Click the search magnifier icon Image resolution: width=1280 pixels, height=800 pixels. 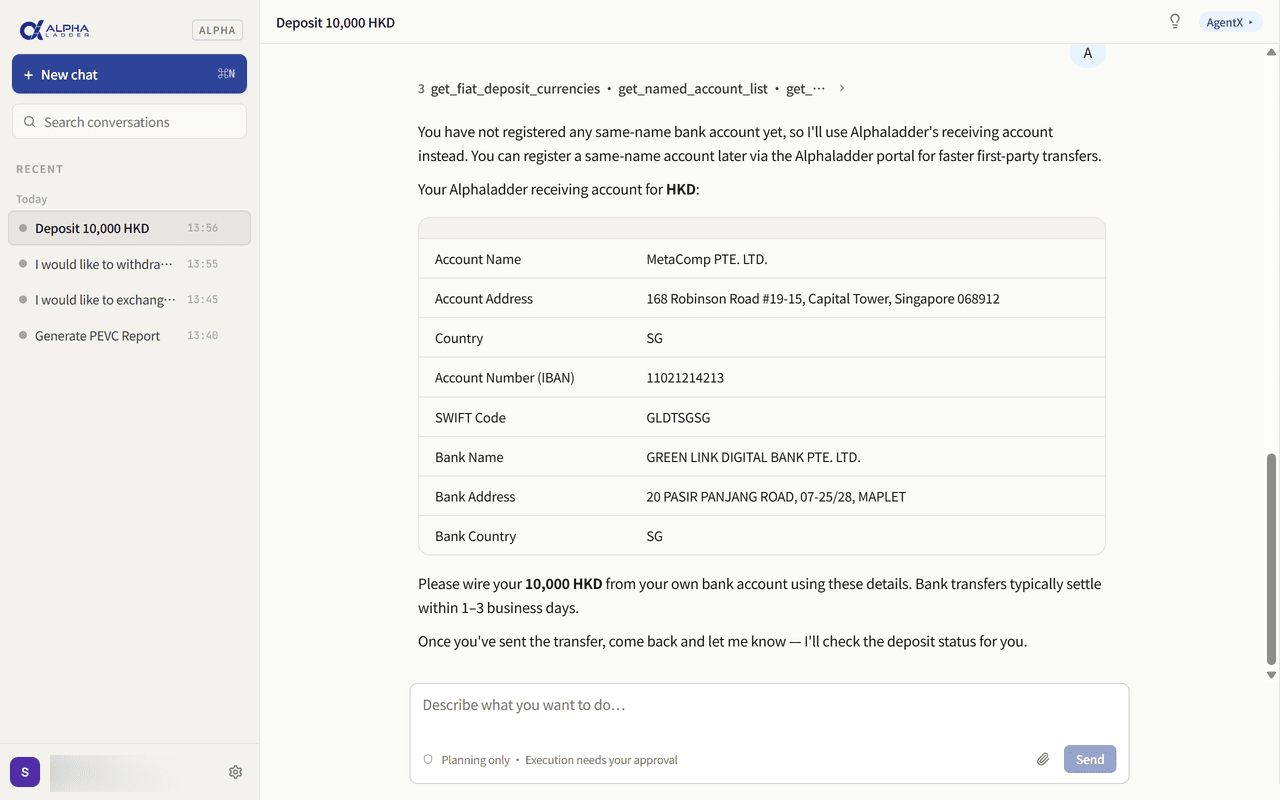coord(30,122)
